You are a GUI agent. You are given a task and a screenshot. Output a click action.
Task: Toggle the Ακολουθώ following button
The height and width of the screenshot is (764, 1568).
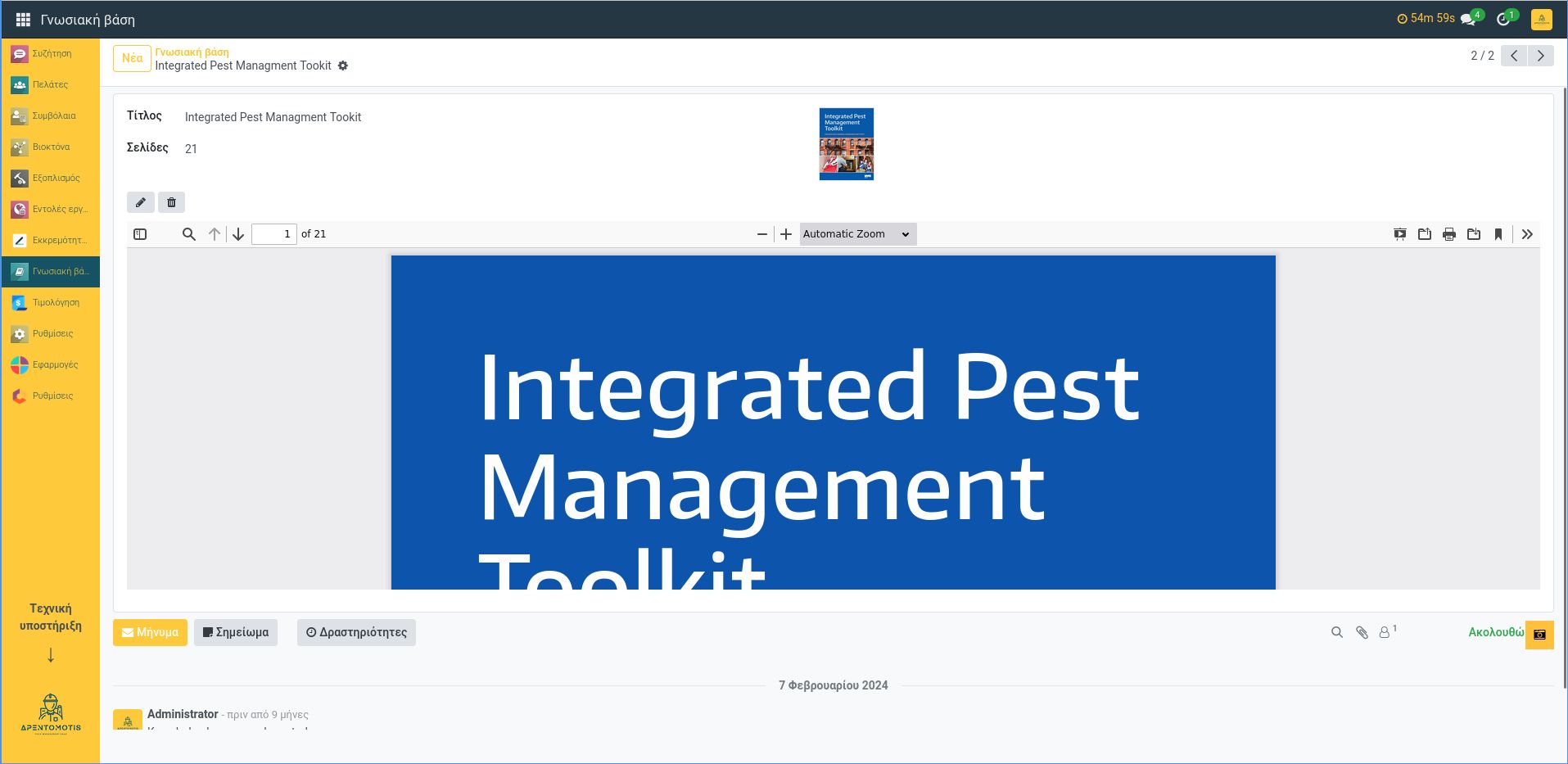coord(1496,632)
